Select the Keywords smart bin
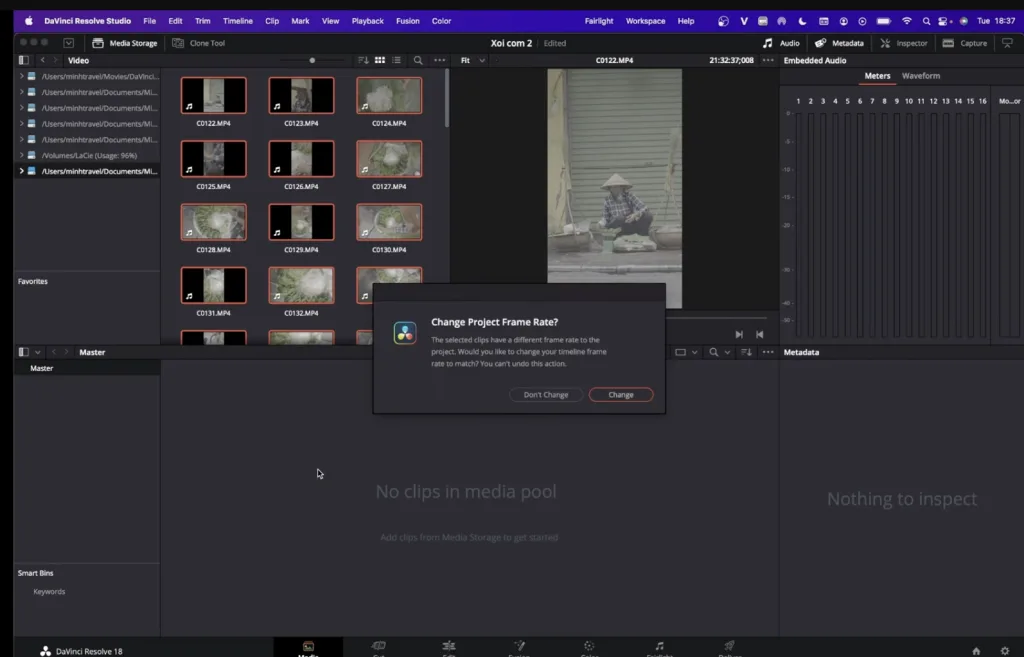 click(x=49, y=592)
